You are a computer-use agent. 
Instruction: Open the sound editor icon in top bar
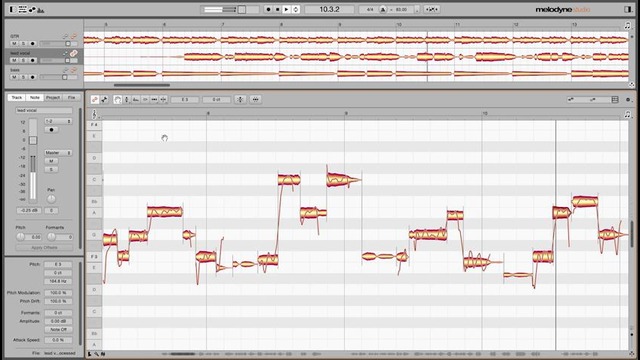click(x=40, y=10)
